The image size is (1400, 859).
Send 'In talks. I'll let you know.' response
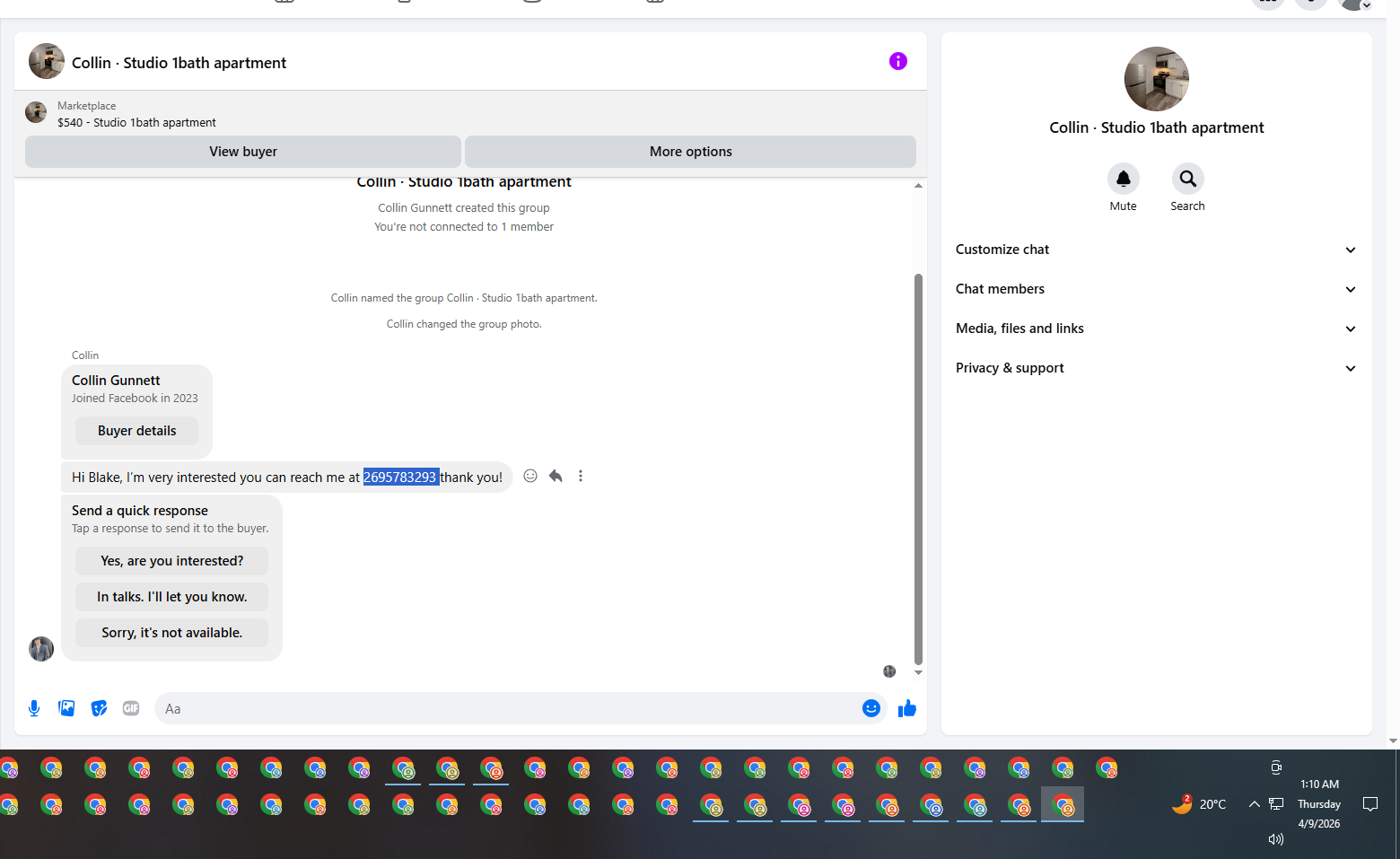click(171, 597)
